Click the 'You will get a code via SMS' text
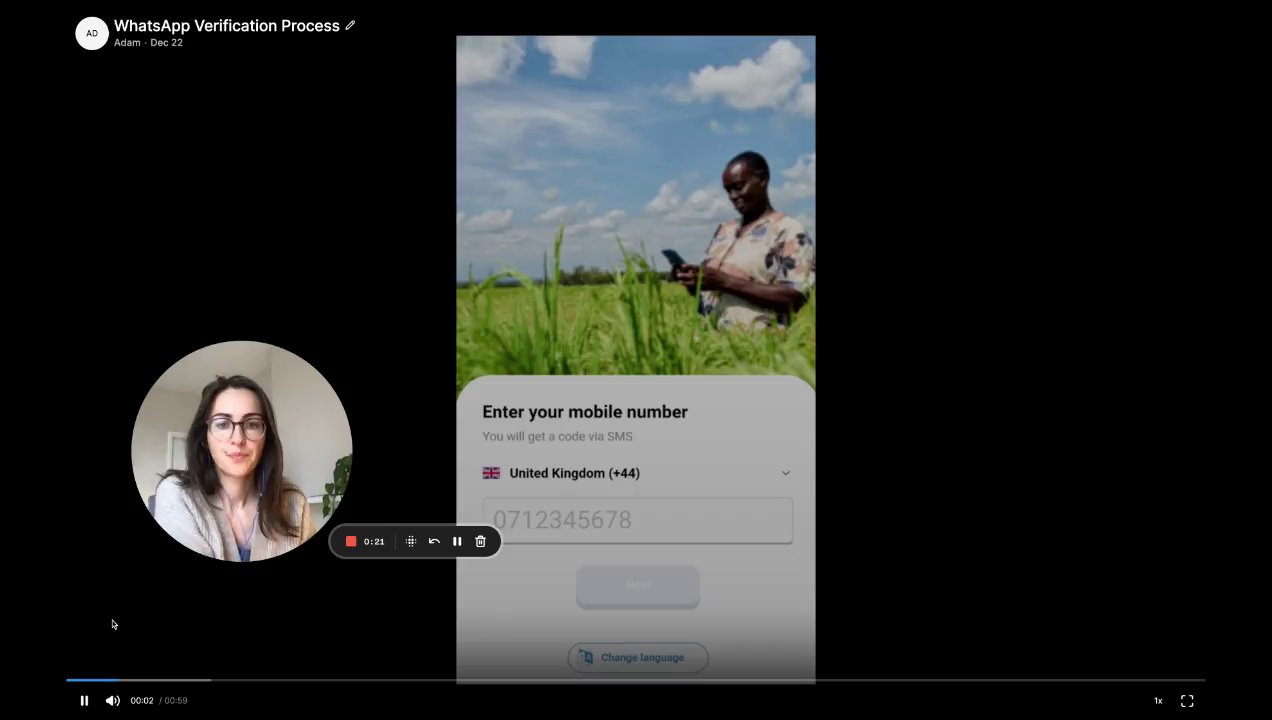Screen dimensions: 1272x720 click(x=557, y=436)
